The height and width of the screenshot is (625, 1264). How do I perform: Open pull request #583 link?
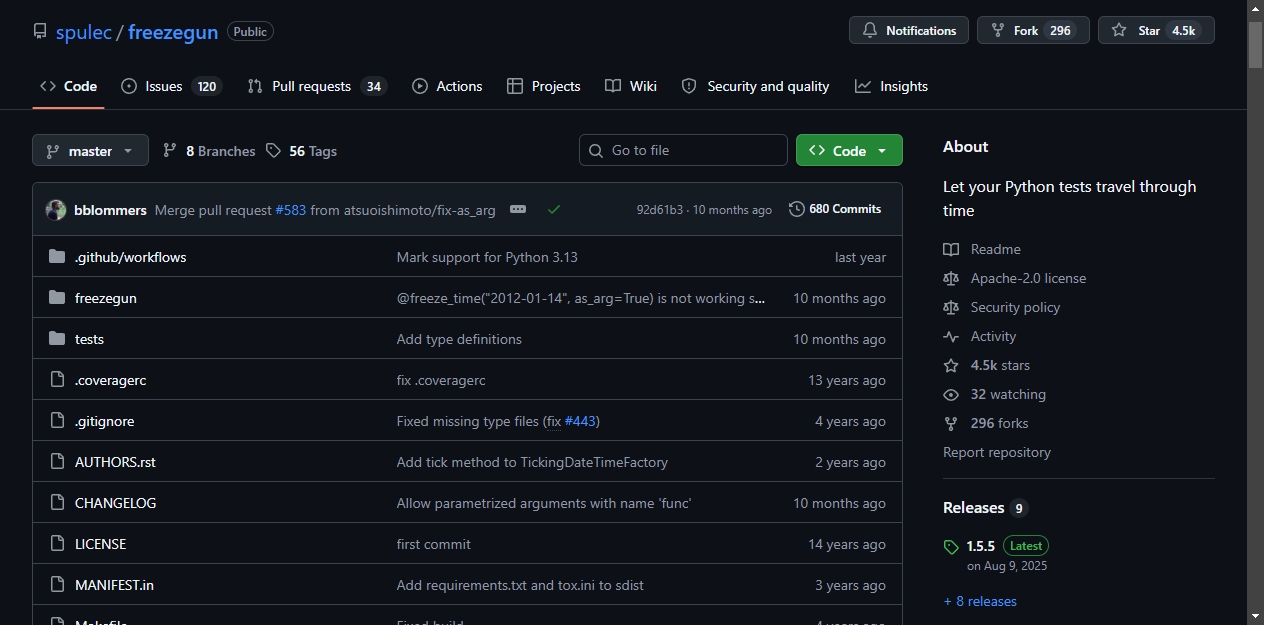coord(291,210)
